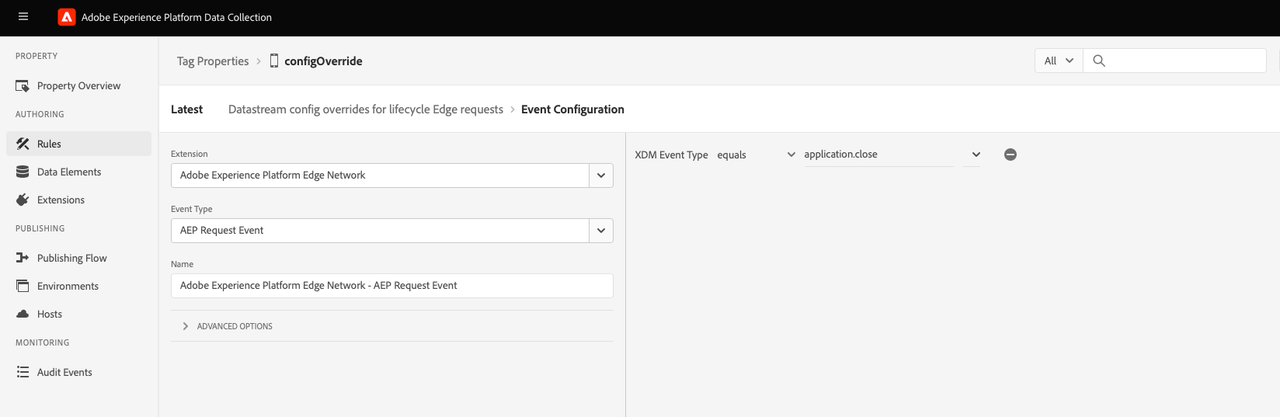This screenshot has height=417, width=1280.
Task: Click Adobe Experience Platform Data Collection title
Action: click(x=177, y=17)
